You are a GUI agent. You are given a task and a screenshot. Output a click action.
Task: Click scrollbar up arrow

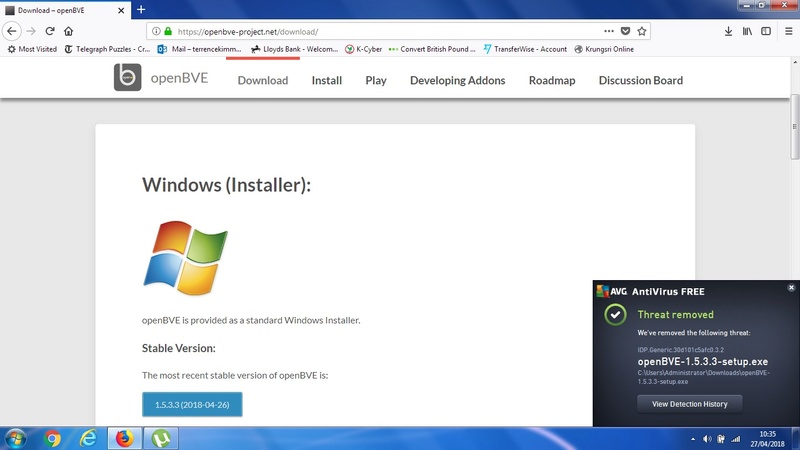795,62
